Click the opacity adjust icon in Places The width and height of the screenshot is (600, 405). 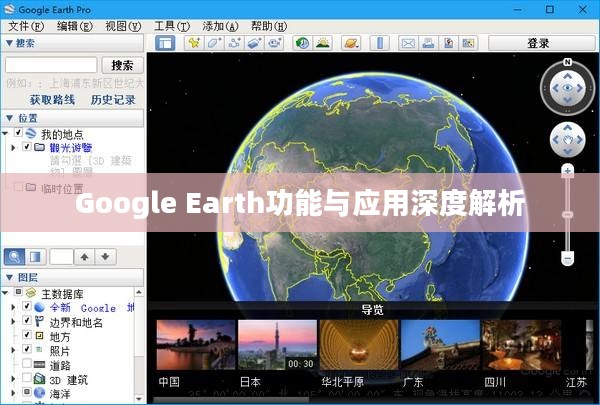pyautogui.click(x=35, y=256)
